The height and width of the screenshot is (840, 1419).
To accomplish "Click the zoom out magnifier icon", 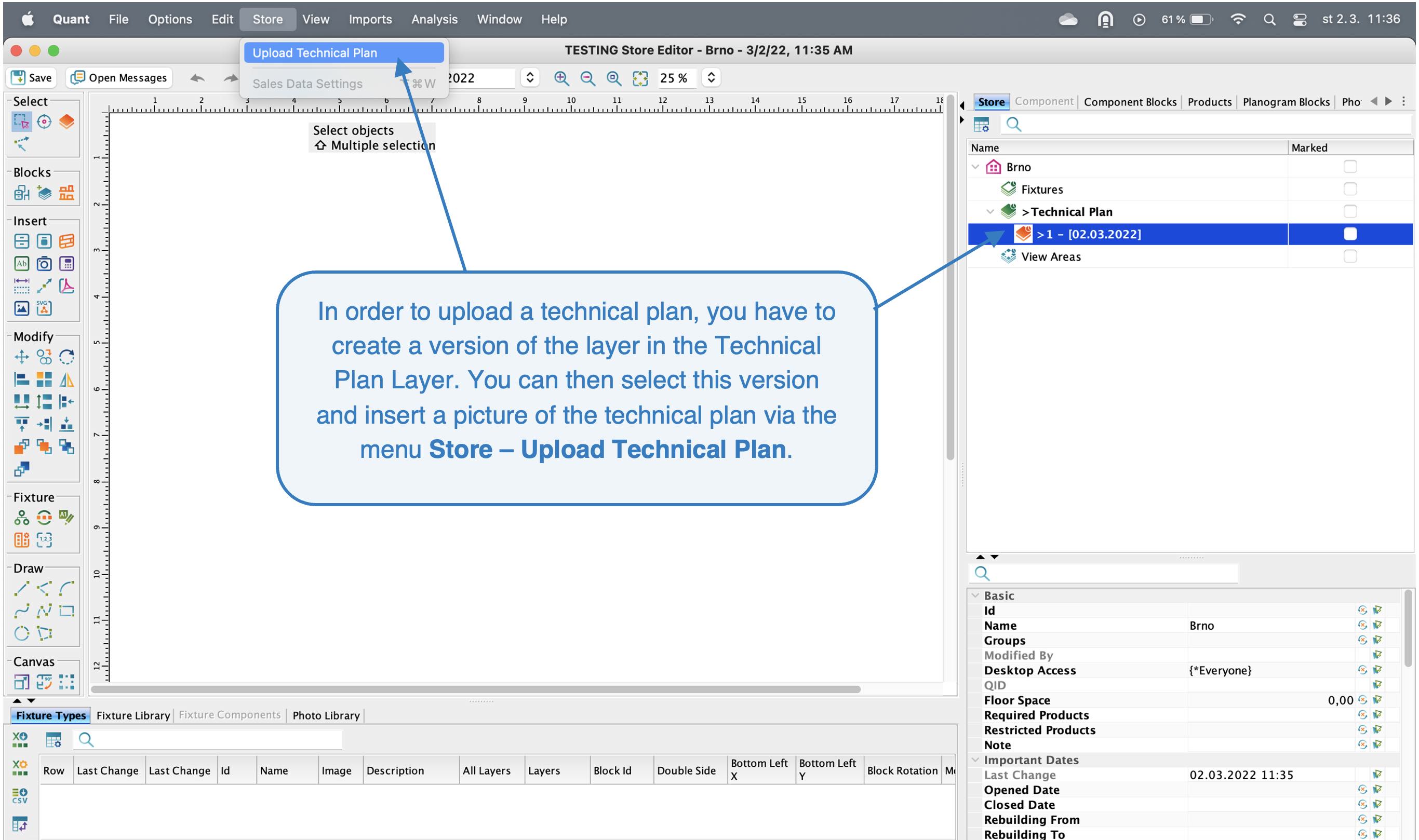I will click(588, 78).
